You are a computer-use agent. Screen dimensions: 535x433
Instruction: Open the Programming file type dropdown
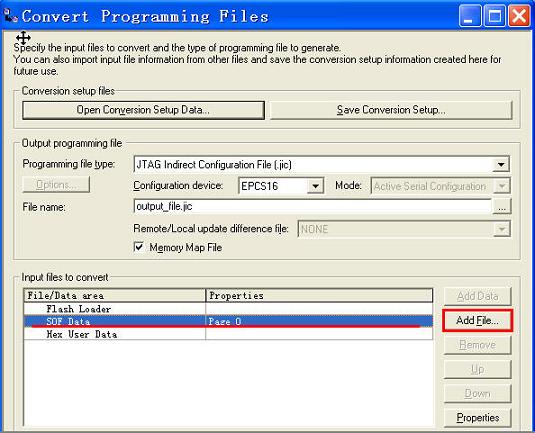coord(501,165)
